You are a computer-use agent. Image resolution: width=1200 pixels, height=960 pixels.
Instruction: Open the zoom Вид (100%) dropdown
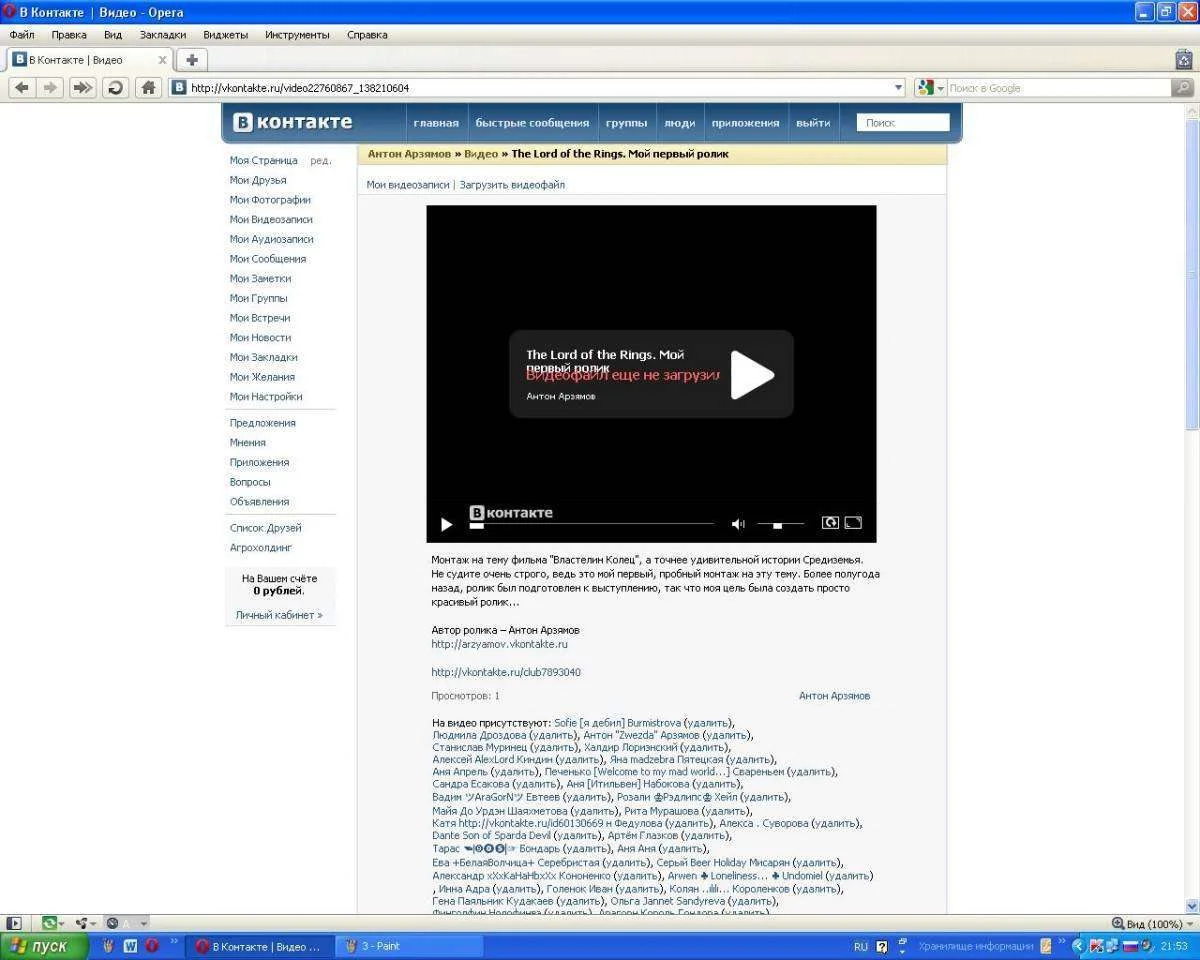(x=1153, y=924)
